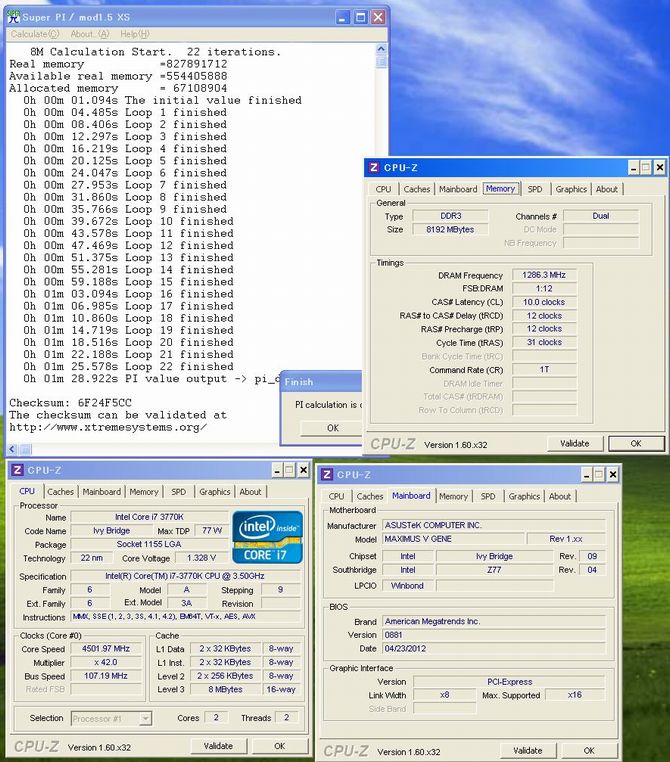The height and width of the screenshot is (762, 670).
Task: Open About tab in CPU window
Action: (250, 492)
